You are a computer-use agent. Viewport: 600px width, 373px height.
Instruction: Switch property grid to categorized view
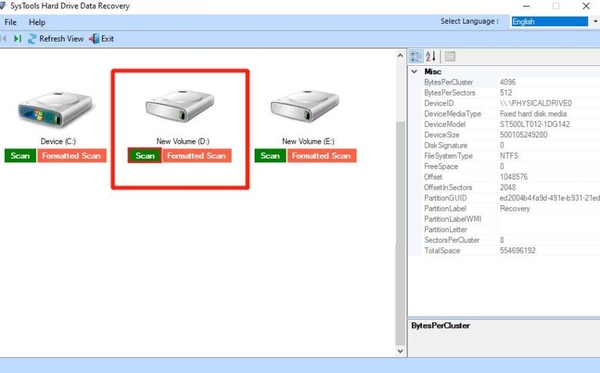(416, 57)
